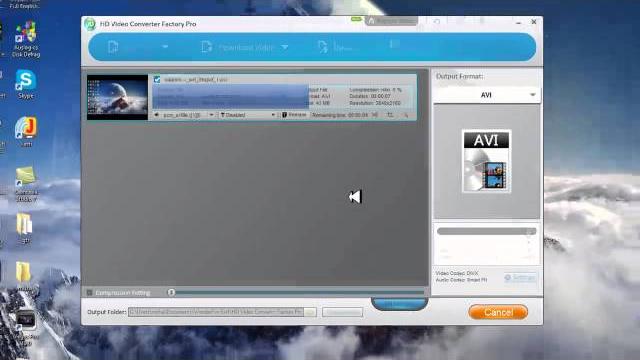
Task: Expand the Add Files dropdown arrow
Action: pyautogui.click(x=165, y=47)
